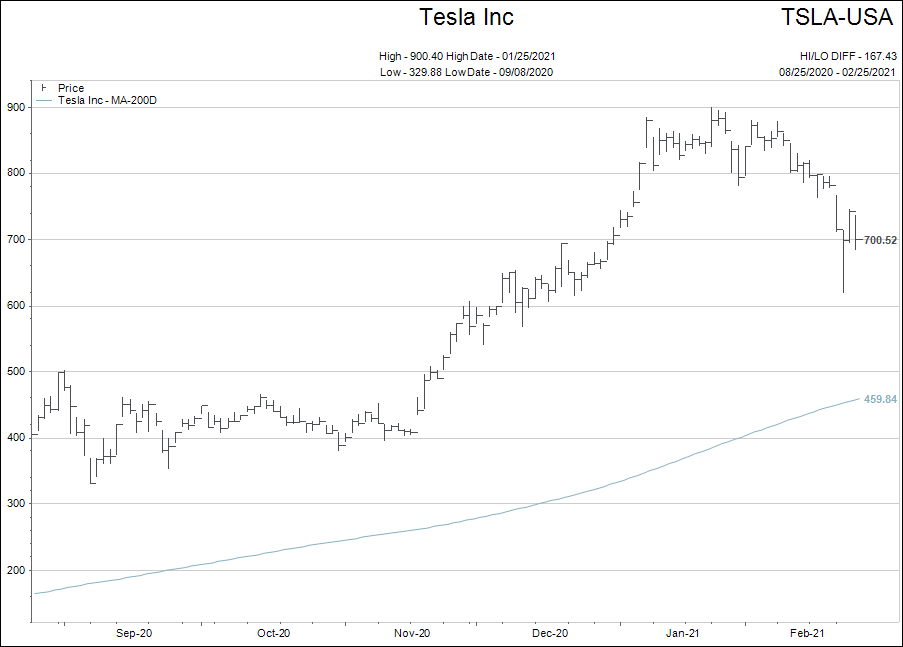Click the 459.84 moving average label
903x647 pixels.
click(880, 400)
